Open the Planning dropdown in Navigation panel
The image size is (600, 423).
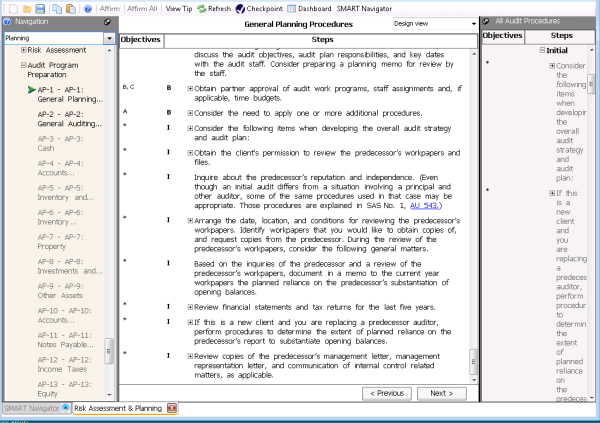tap(109, 38)
